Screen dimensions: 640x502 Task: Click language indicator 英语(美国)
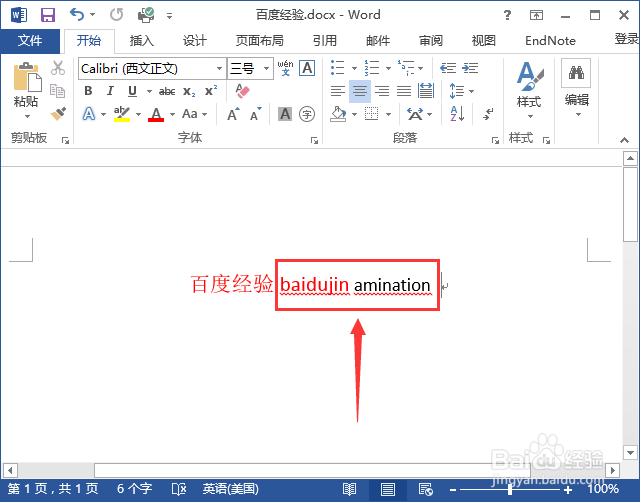pyautogui.click(x=231, y=489)
